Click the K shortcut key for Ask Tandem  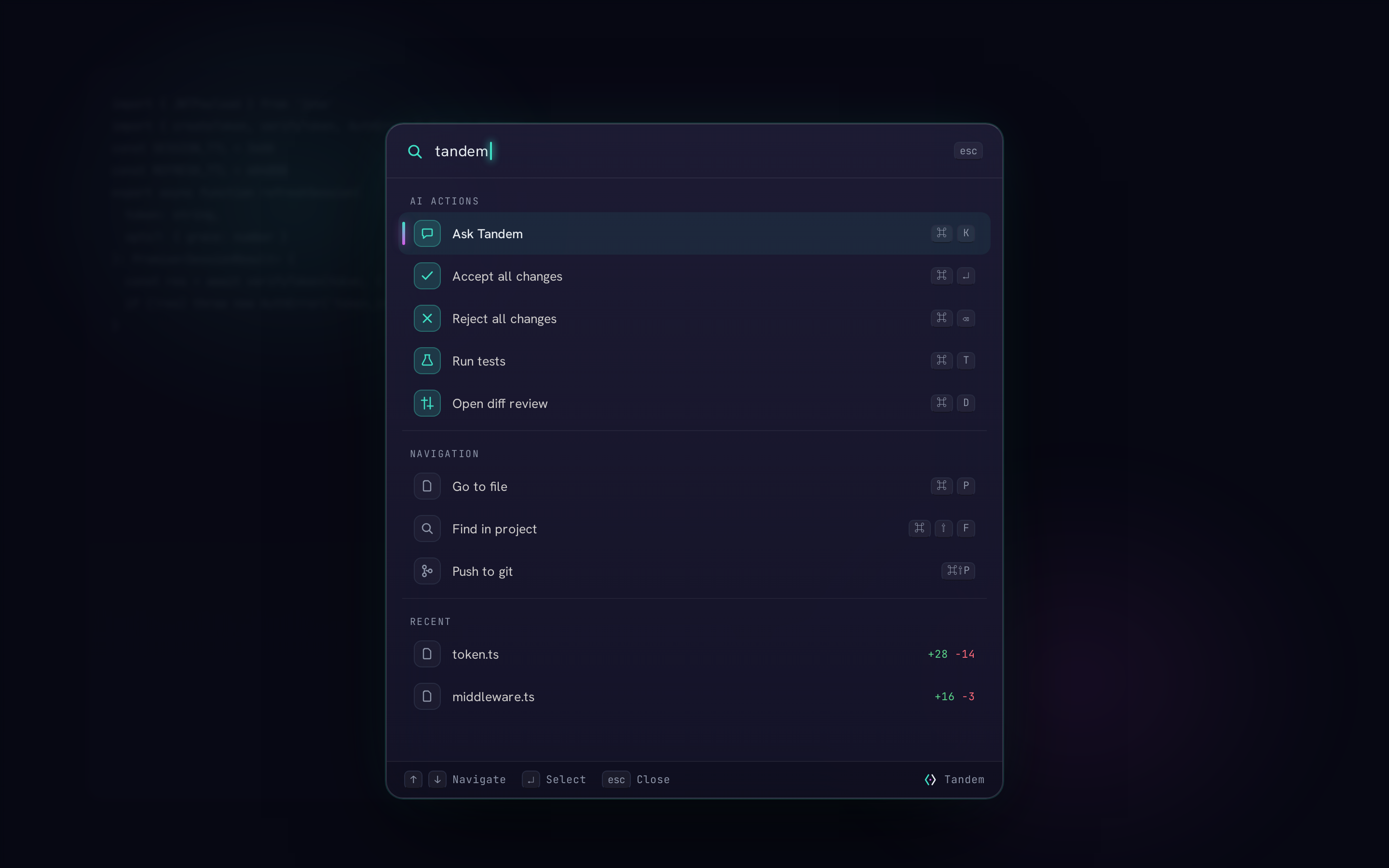(x=966, y=233)
